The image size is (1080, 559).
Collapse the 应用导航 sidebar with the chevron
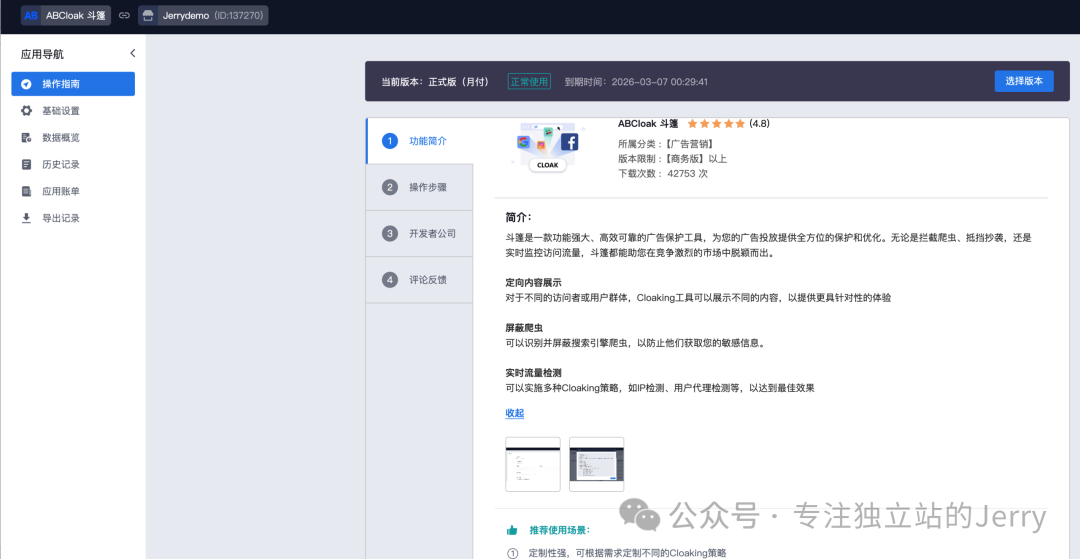132,53
